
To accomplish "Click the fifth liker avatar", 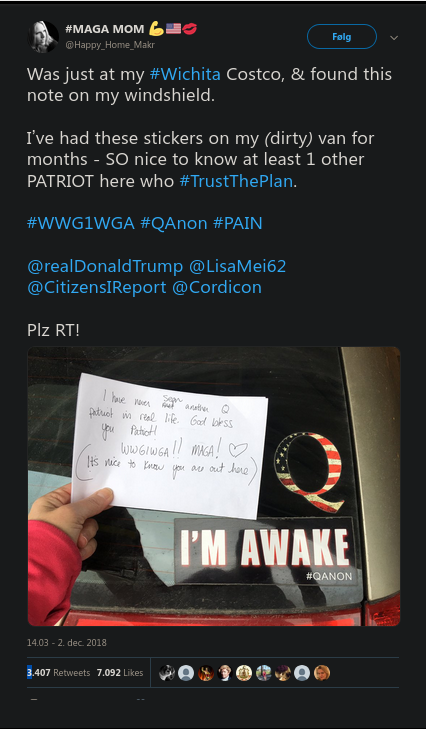I will [x=244, y=673].
